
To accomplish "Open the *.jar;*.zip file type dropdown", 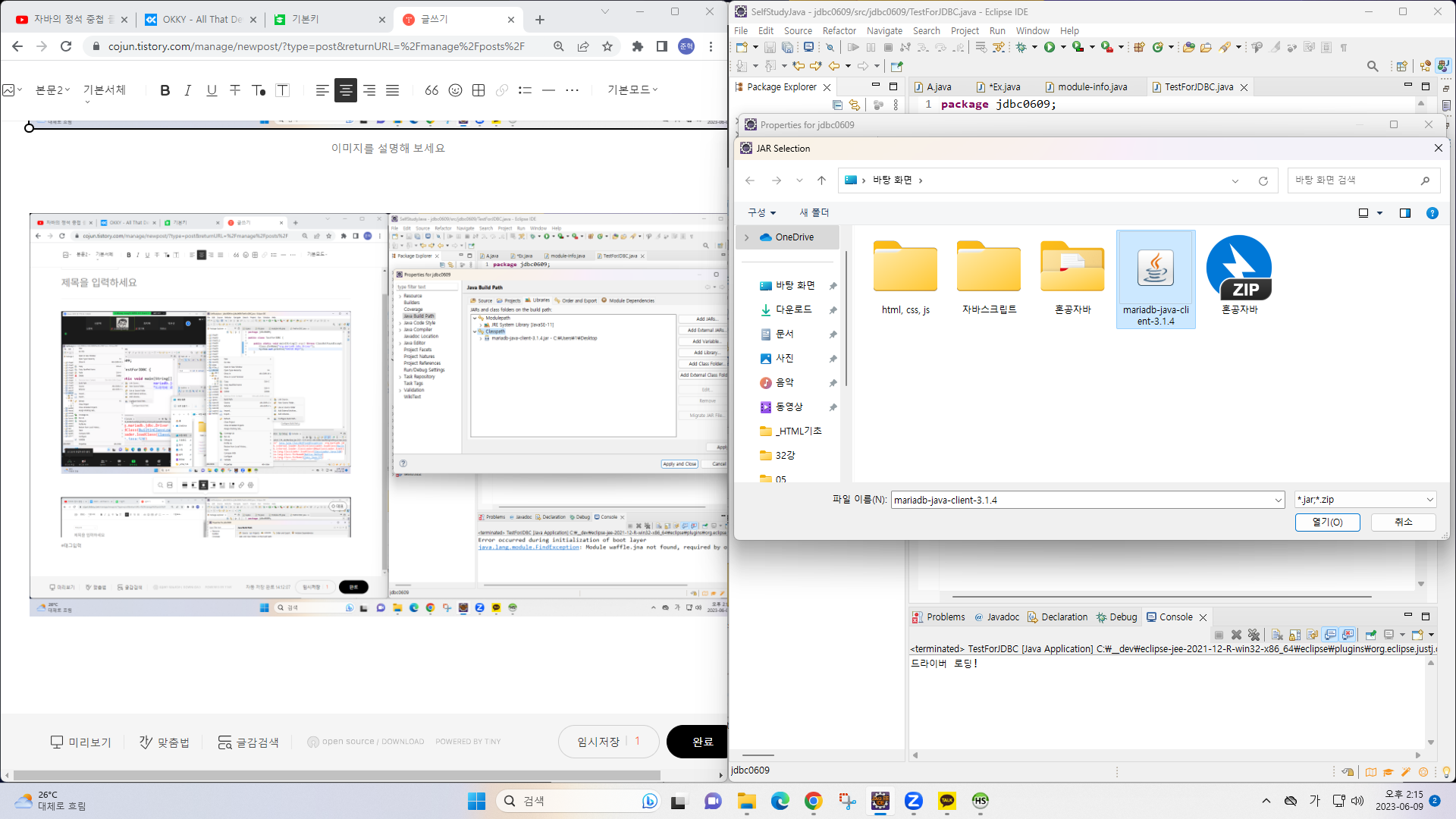I will tap(1365, 500).
